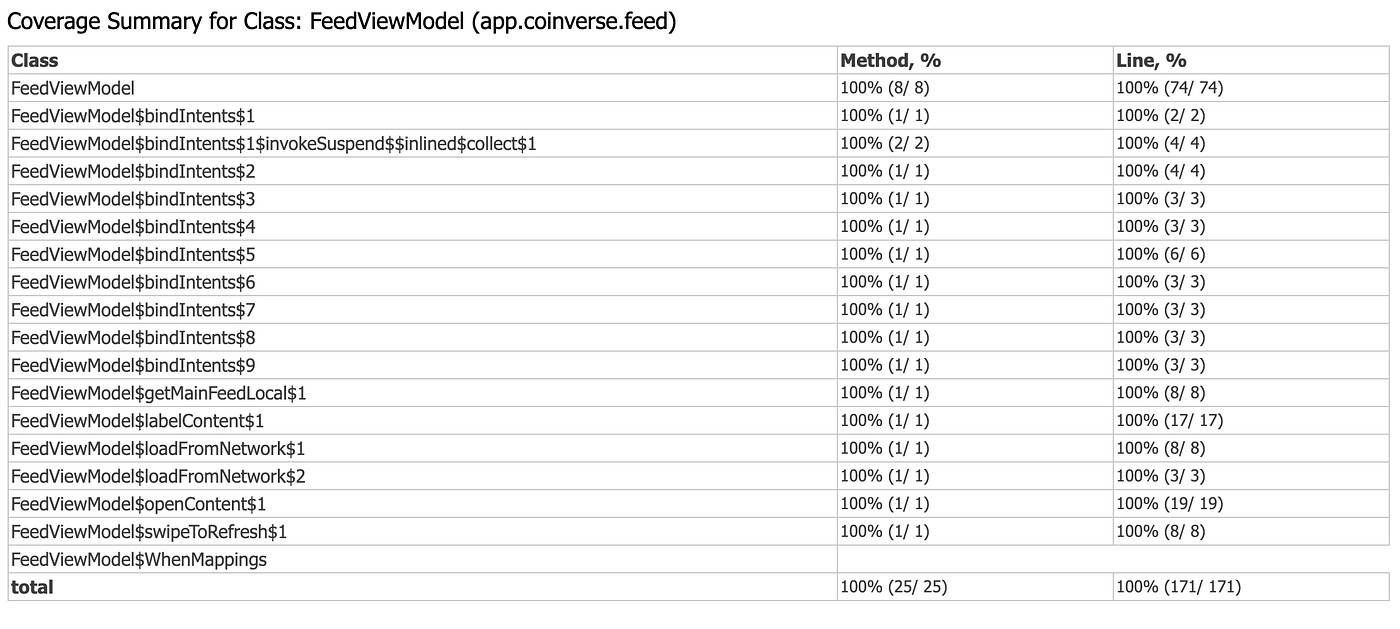Click FeedViewModel$openContent$1 class name
Screen dimensions: 1400x629
[x=138, y=504]
